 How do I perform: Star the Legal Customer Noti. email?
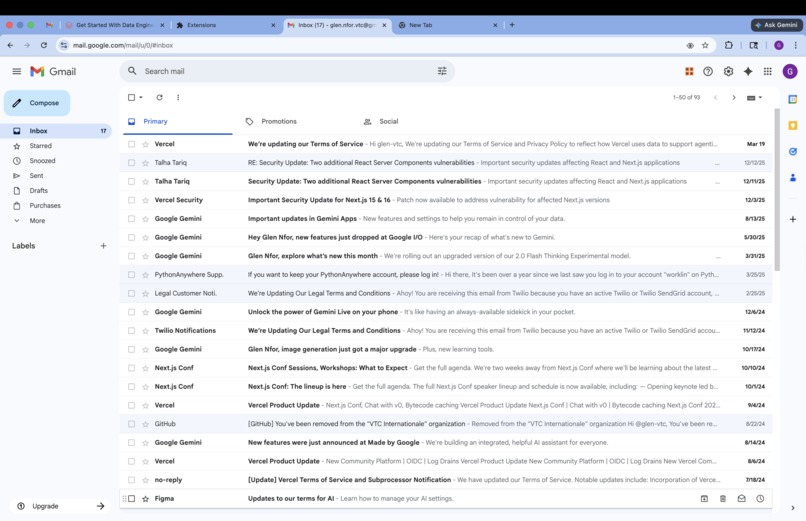(145, 293)
